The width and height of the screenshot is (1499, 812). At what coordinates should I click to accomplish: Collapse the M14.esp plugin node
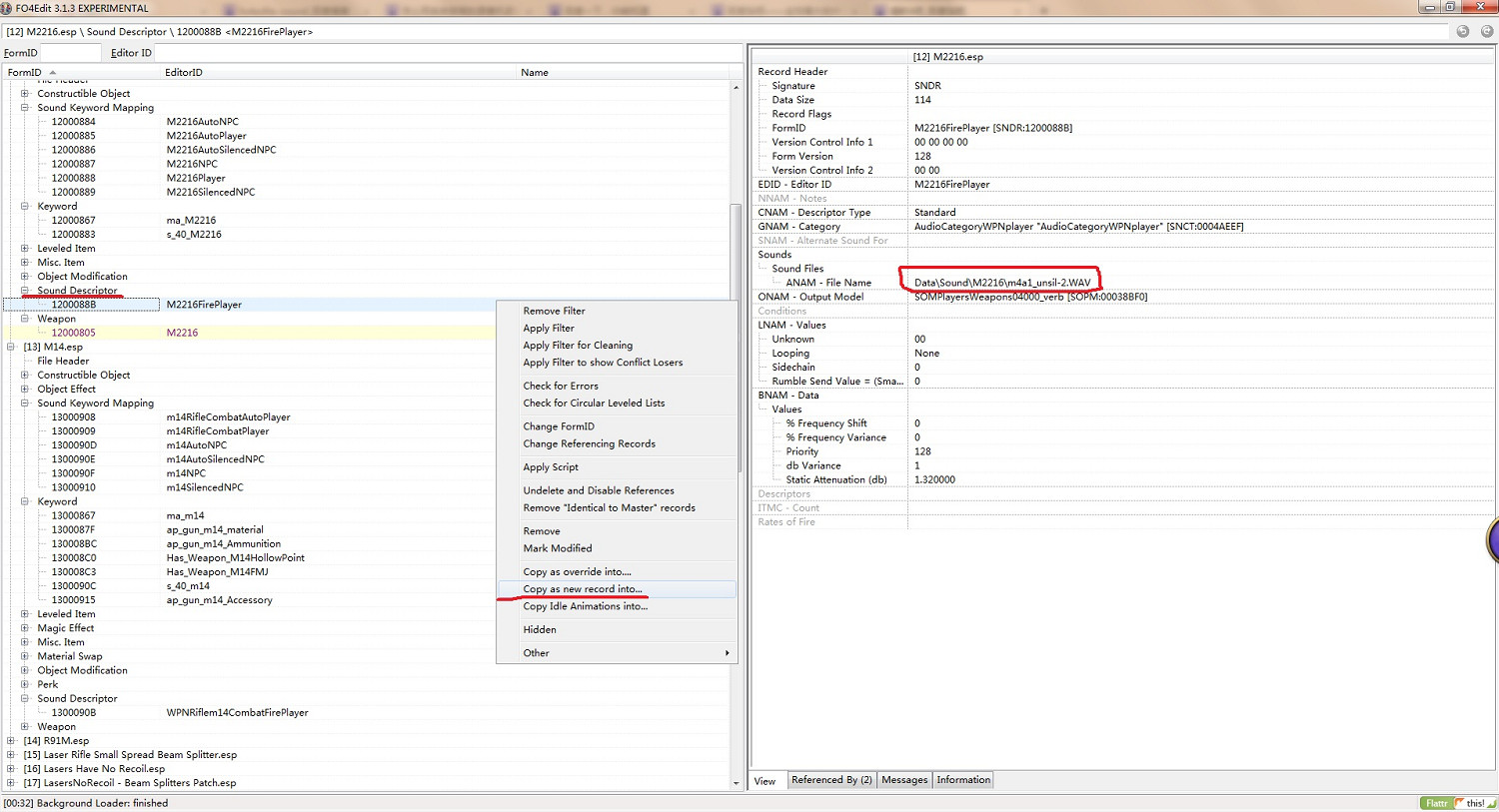[11, 348]
